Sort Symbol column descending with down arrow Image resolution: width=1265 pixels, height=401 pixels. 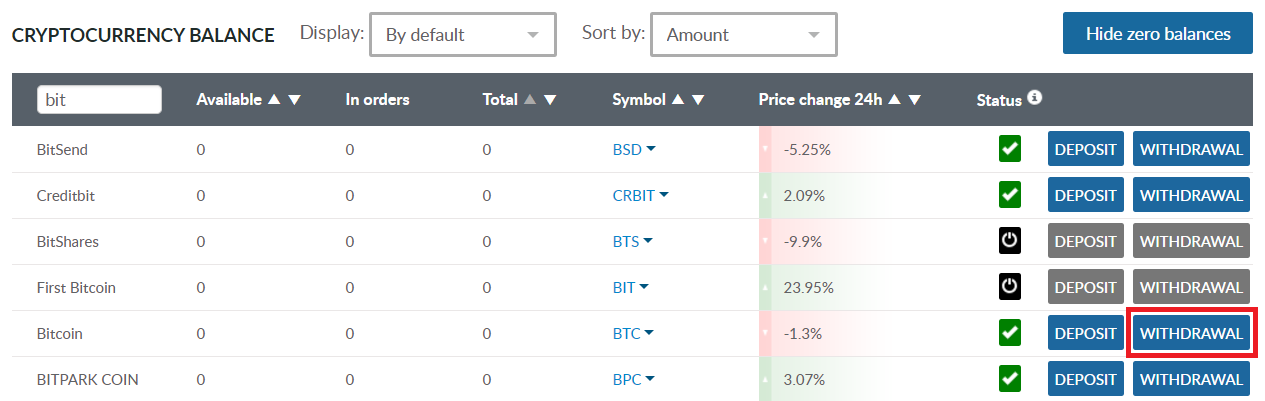(698, 100)
